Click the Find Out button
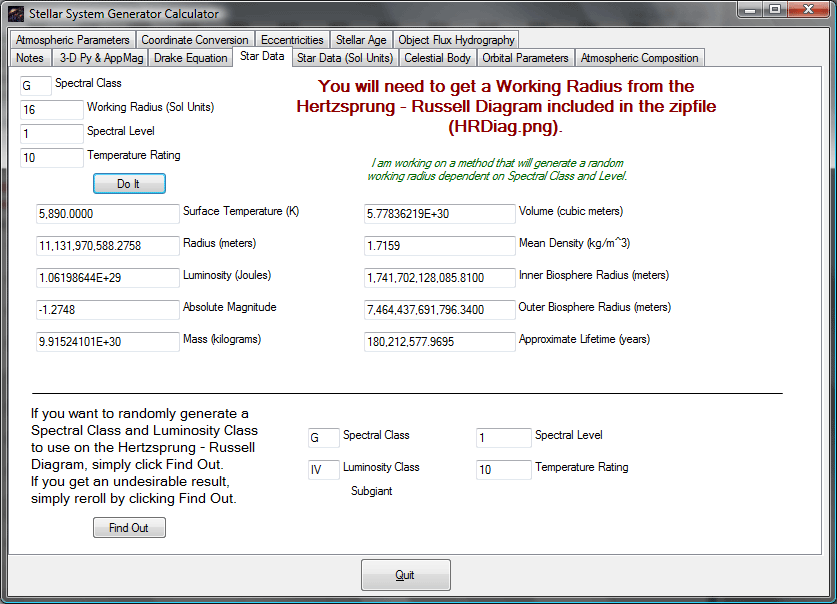Image resolution: width=837 pixels, height=604 pixels. tap(129, 528)
